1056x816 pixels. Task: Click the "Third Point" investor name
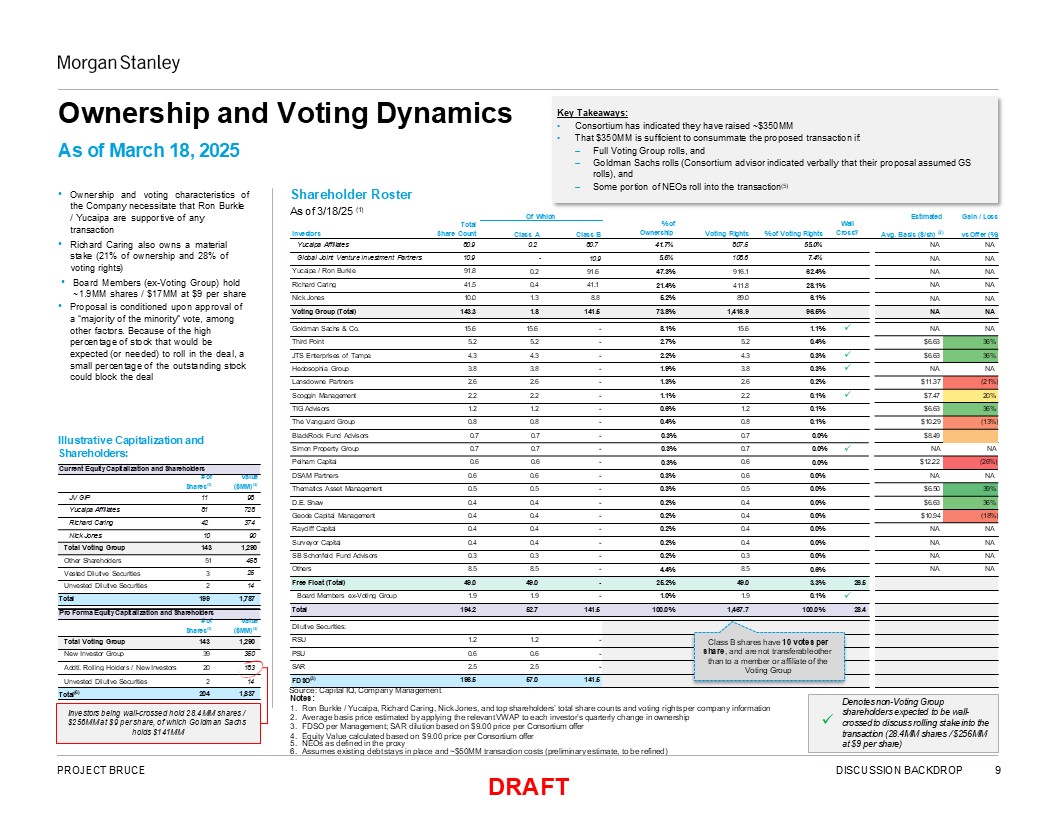pos(308,342)
